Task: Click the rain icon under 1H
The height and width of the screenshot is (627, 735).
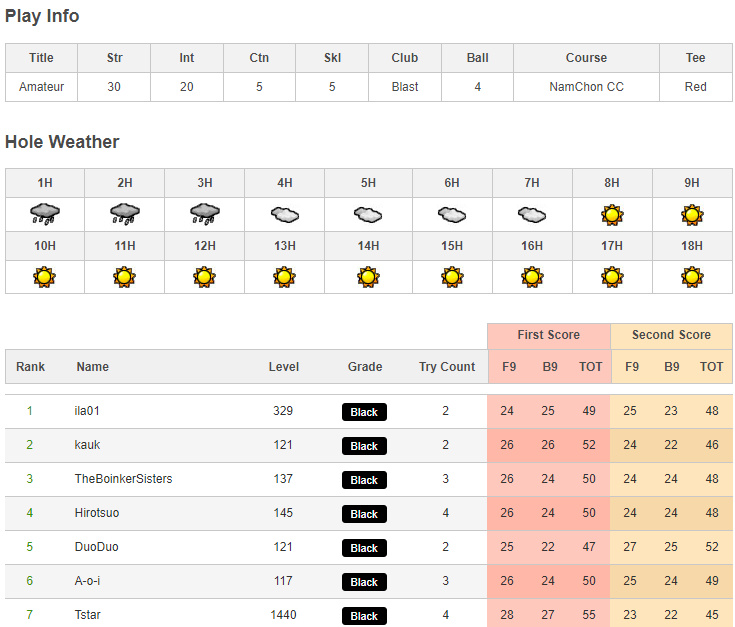Action: click(x=44, y=214)
